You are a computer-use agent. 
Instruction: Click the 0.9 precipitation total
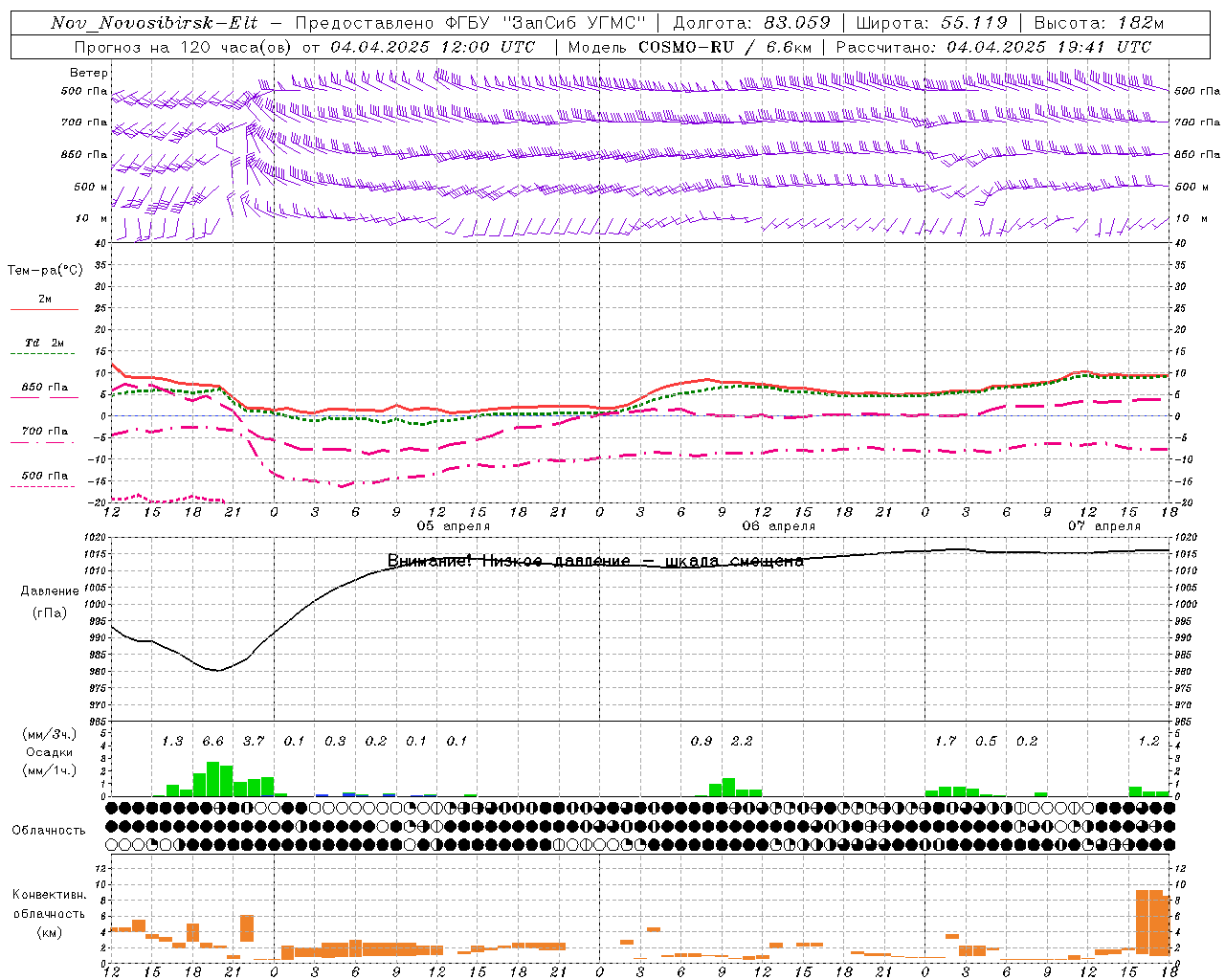click(702, 741)
